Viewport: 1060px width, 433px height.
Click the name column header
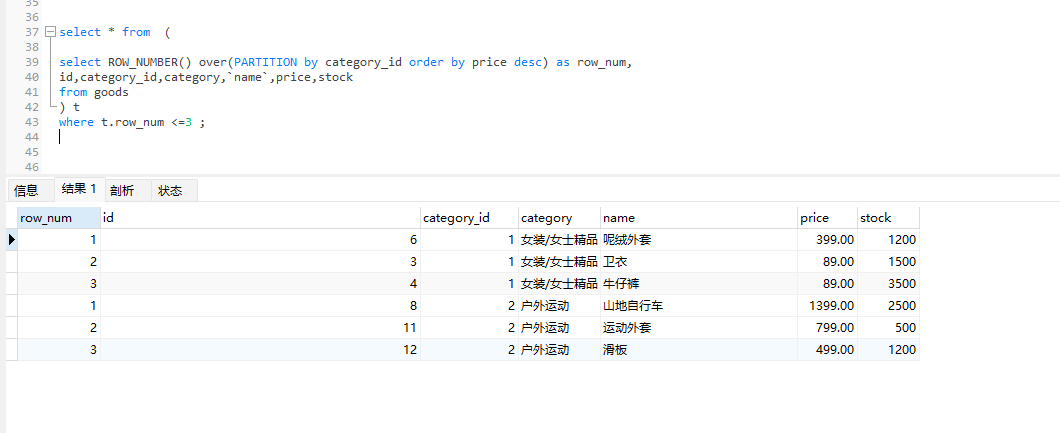click(x=698, y=218)
